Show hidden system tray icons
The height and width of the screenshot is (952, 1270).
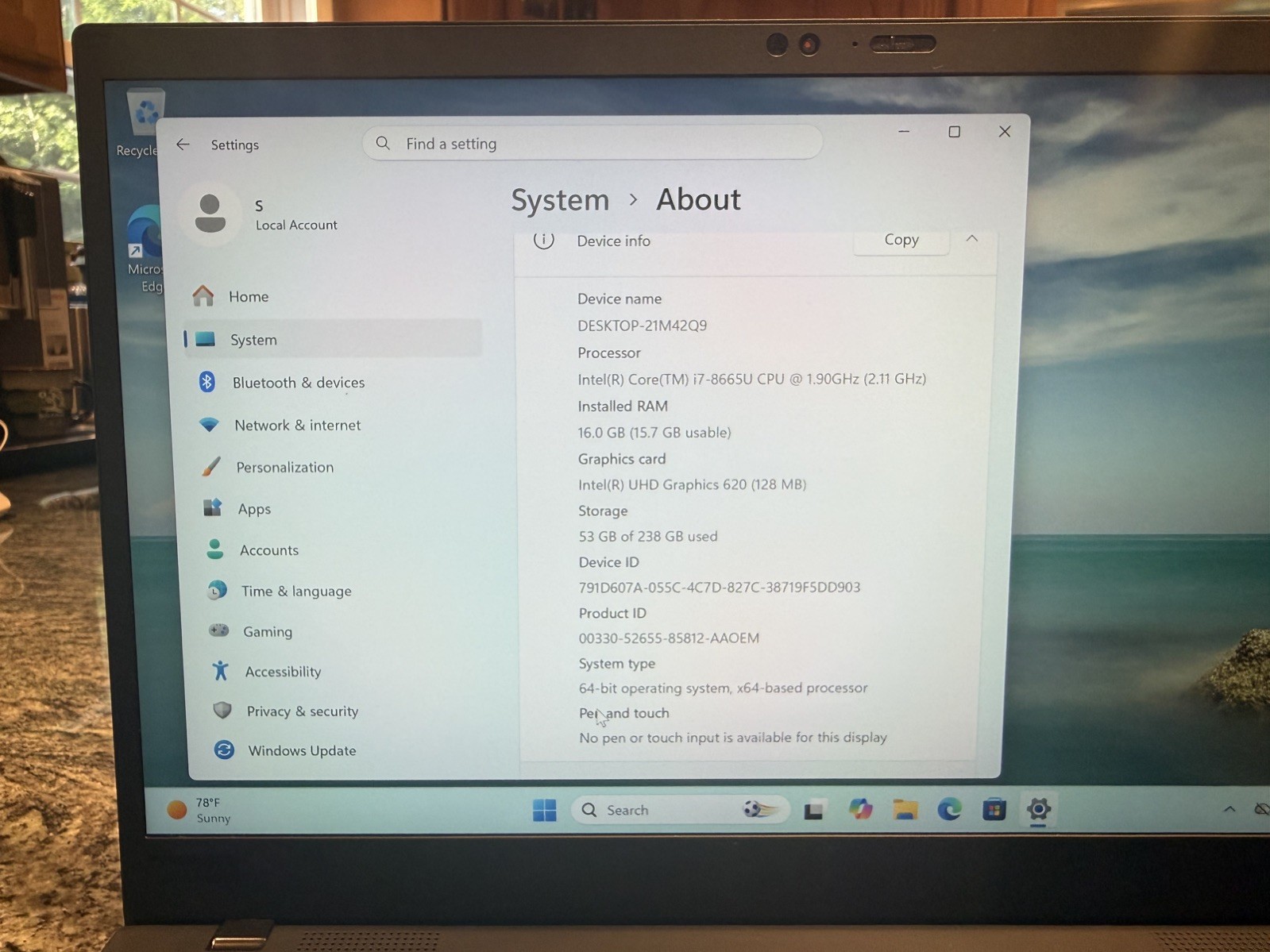click(x=1229, y=809)
